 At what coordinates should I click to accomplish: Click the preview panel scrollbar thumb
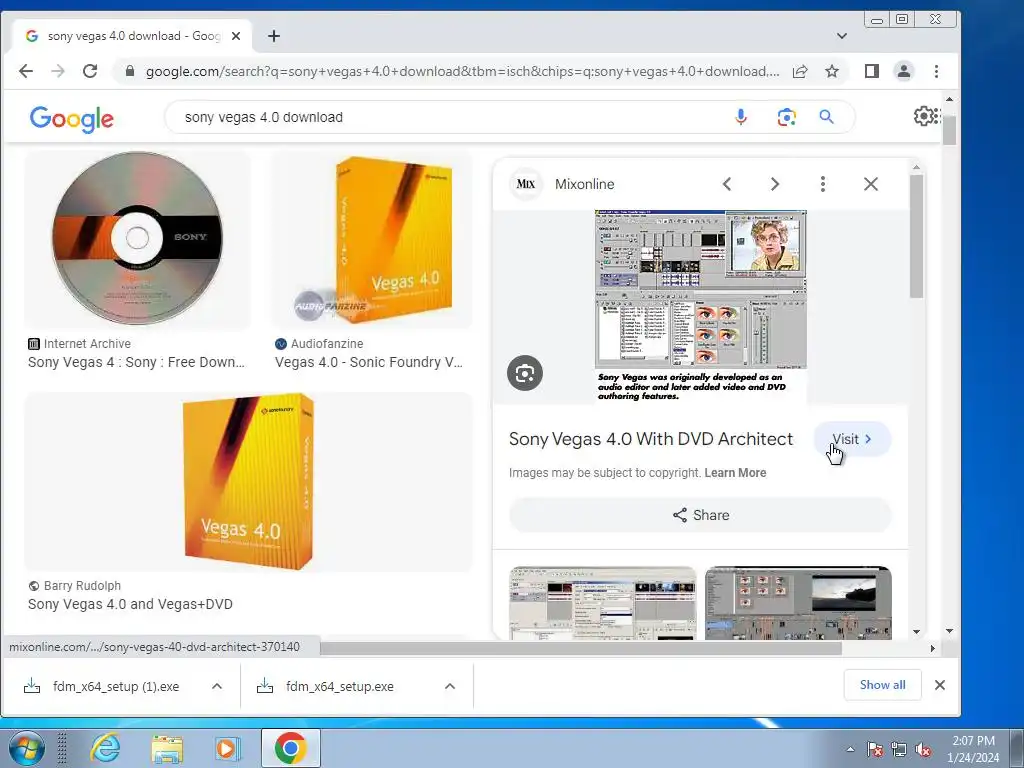point(916,236)
